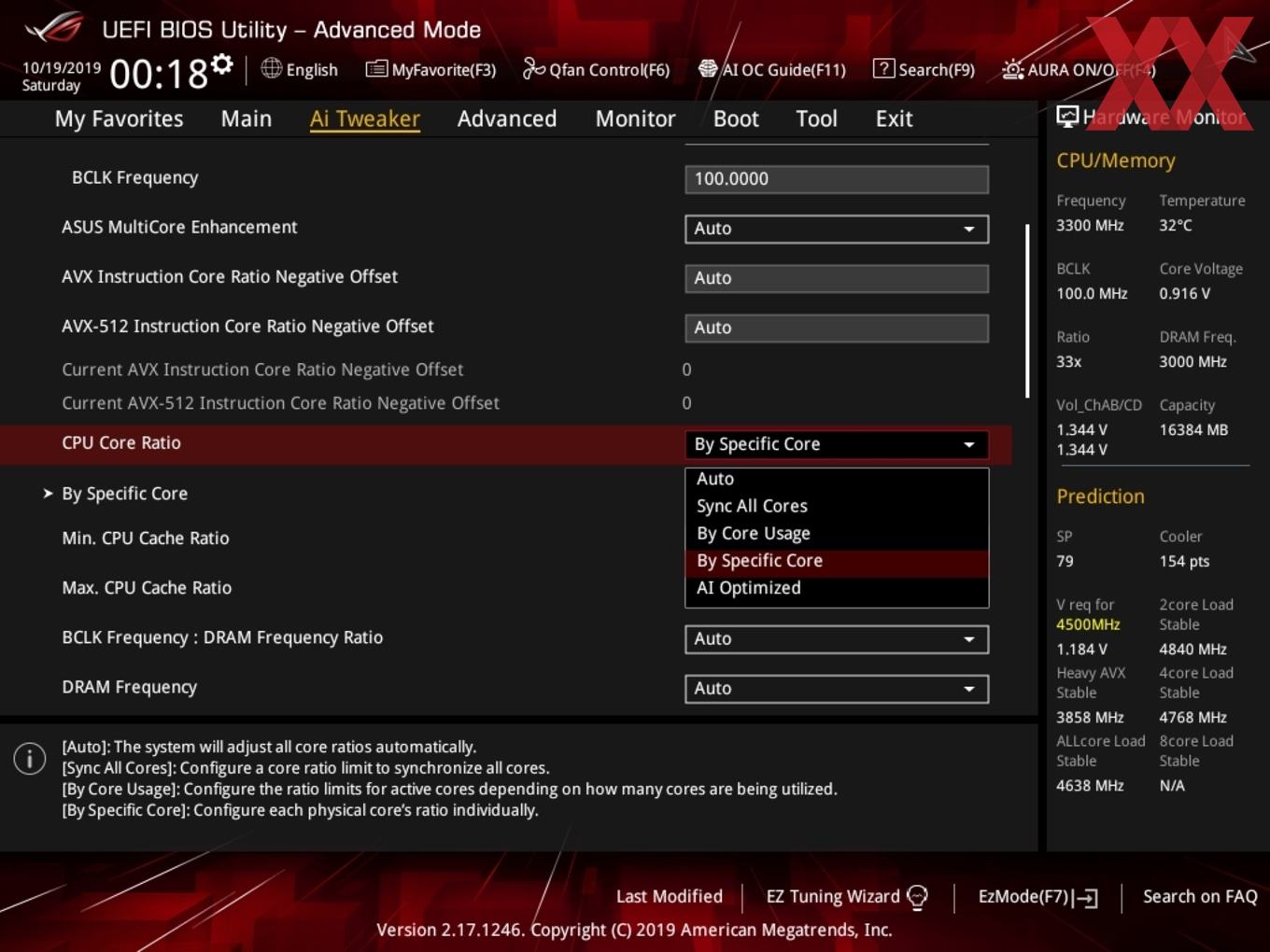Click the settings gear next to clock

point(221,63)
